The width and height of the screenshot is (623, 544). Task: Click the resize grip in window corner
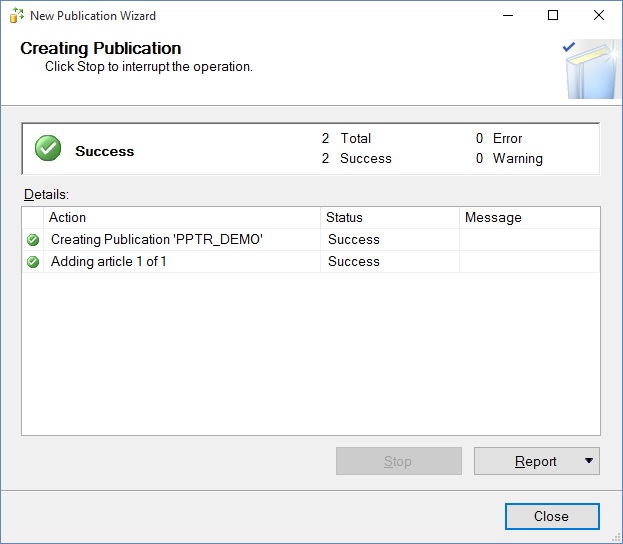pos(615,537)
